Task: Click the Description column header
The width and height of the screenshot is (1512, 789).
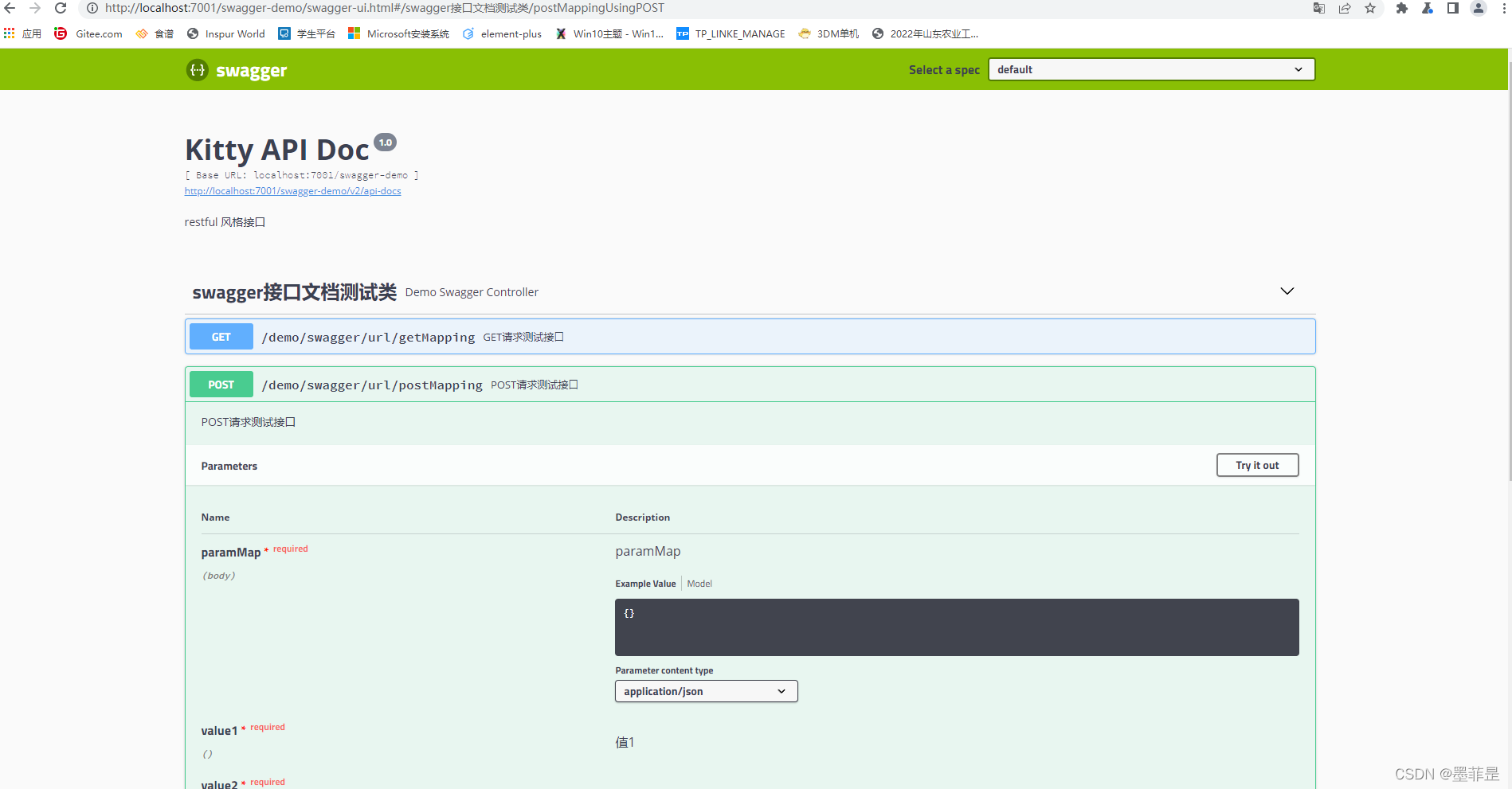Action: click(643, 518)
